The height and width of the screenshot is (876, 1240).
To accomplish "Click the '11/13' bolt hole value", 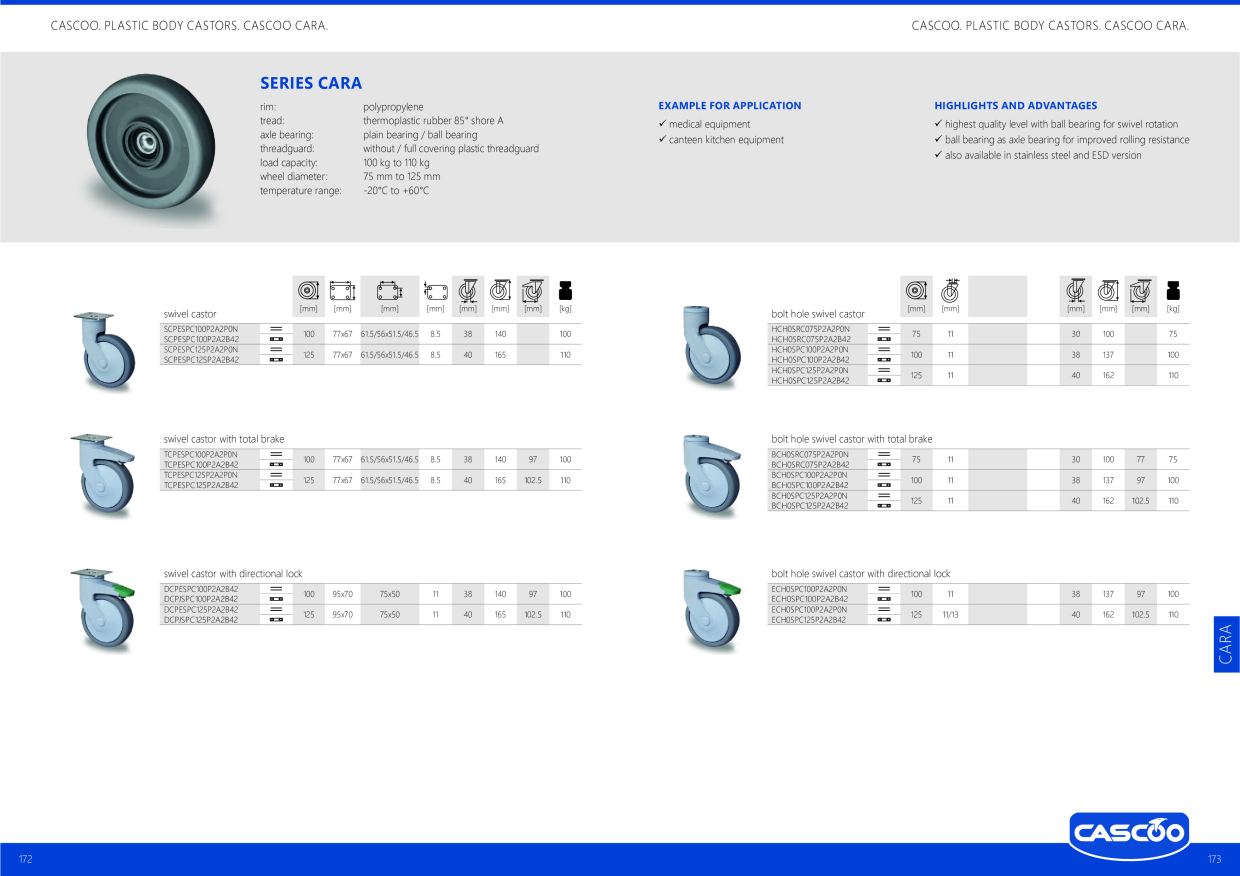I will coord(950,615).
